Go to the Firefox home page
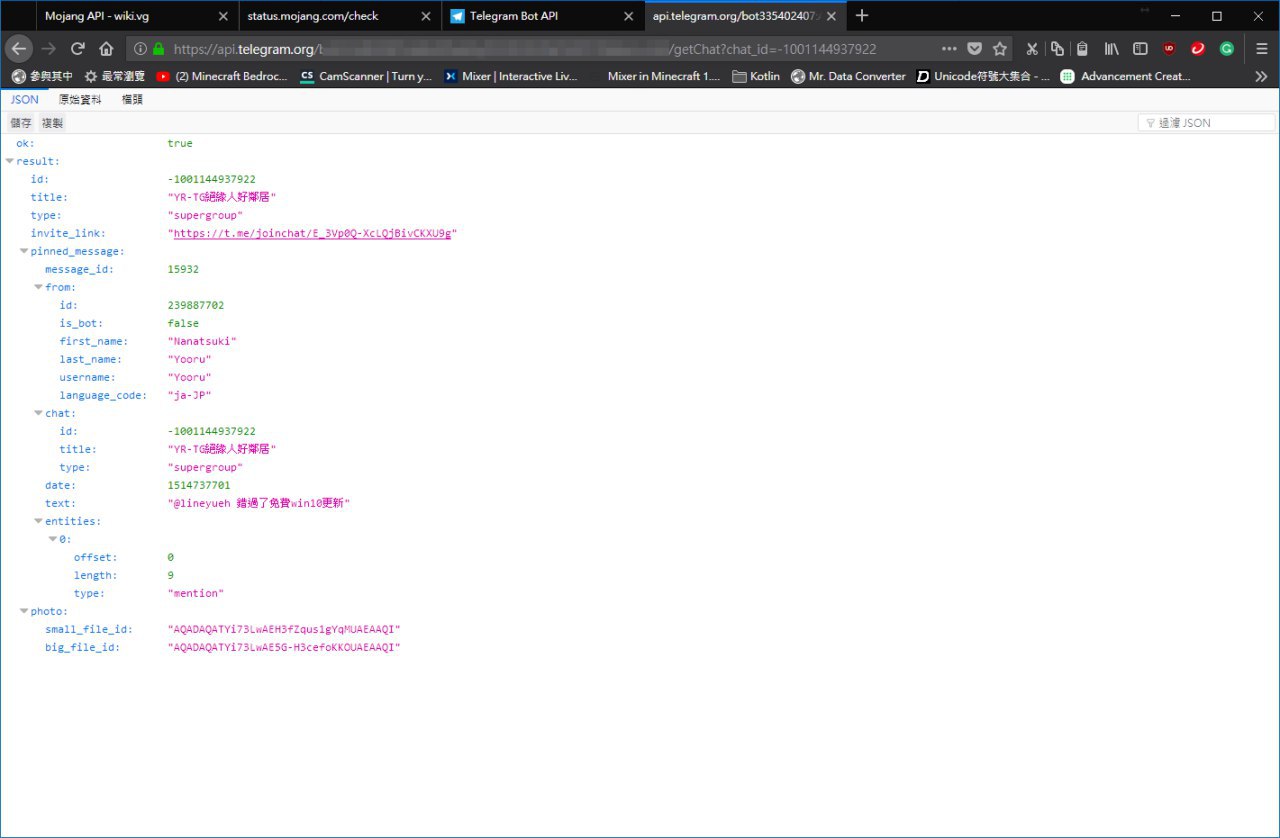Screen dimensions: 1280x838 click(106, 48)
